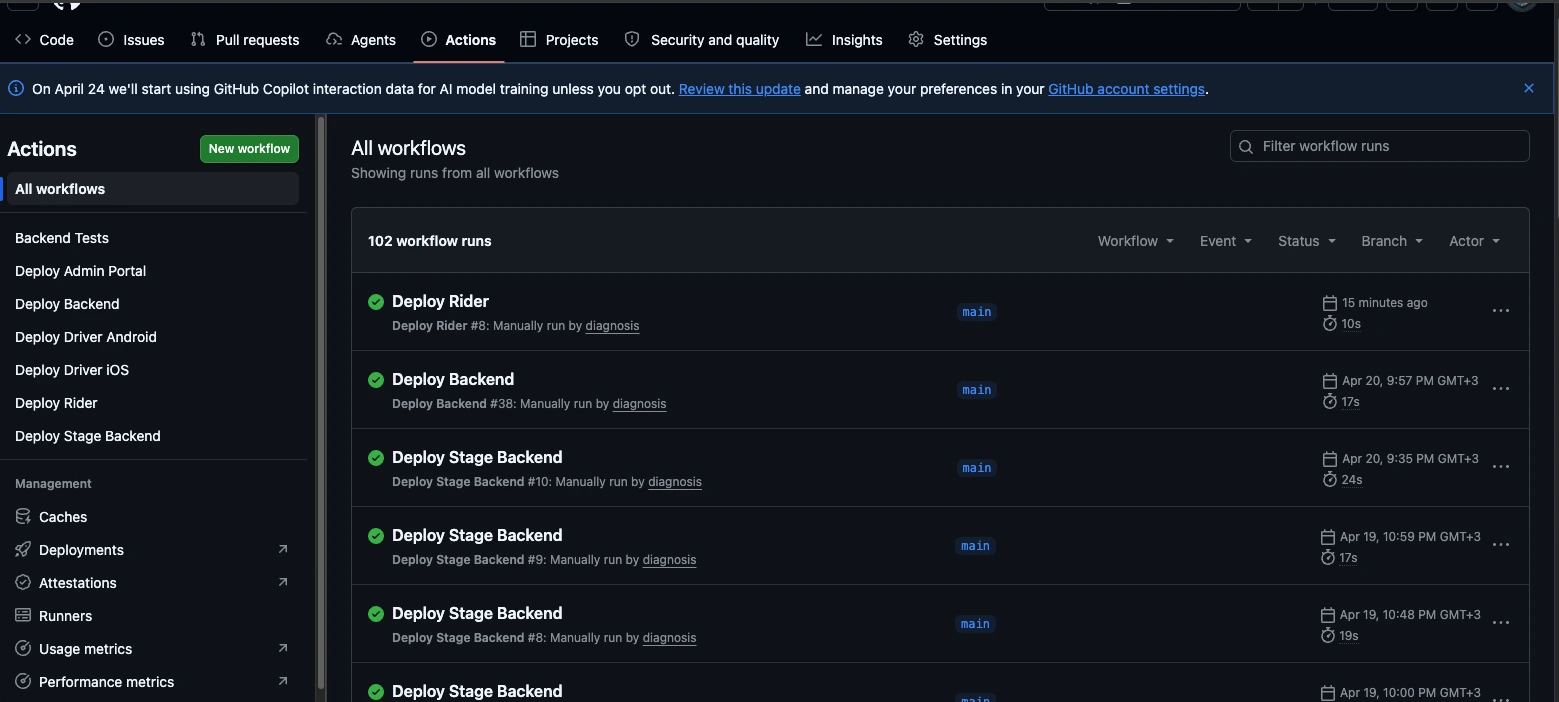Select All workflows in sidebar
The image size is (1559, 702).
pyautogui.click(x=153, y=189)
